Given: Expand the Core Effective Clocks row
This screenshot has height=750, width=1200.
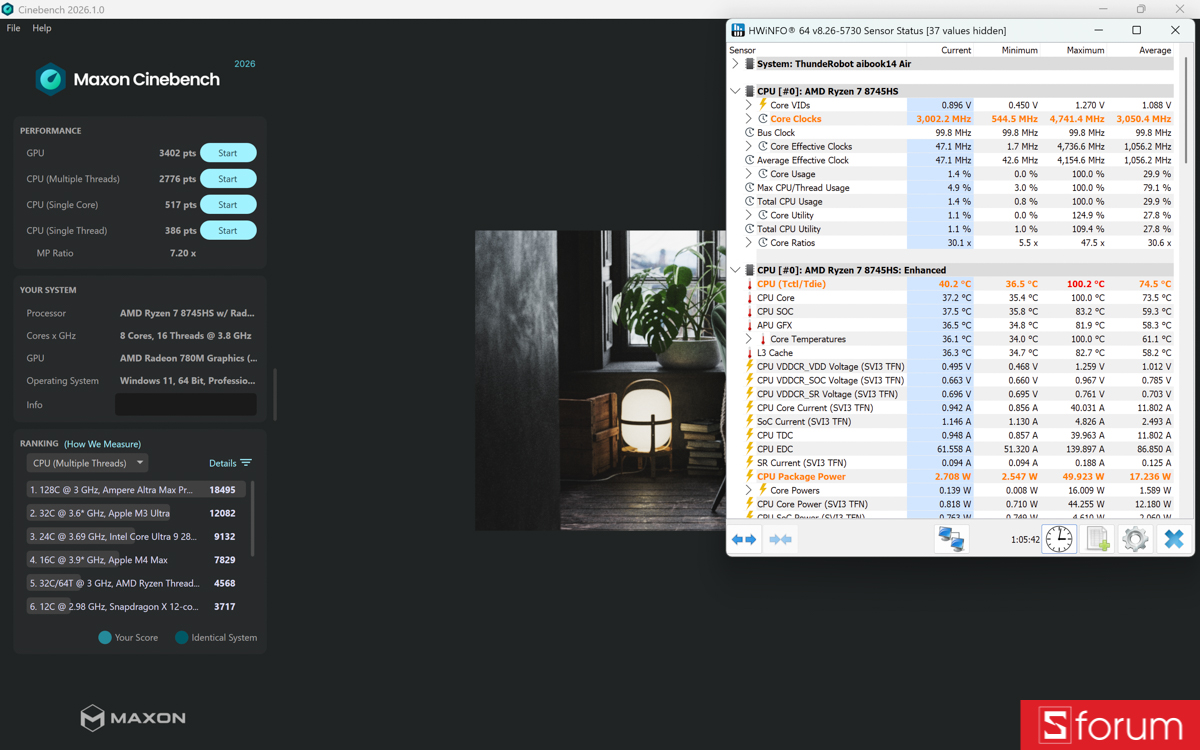Looking at the screenshot, I should coord(749,146).
